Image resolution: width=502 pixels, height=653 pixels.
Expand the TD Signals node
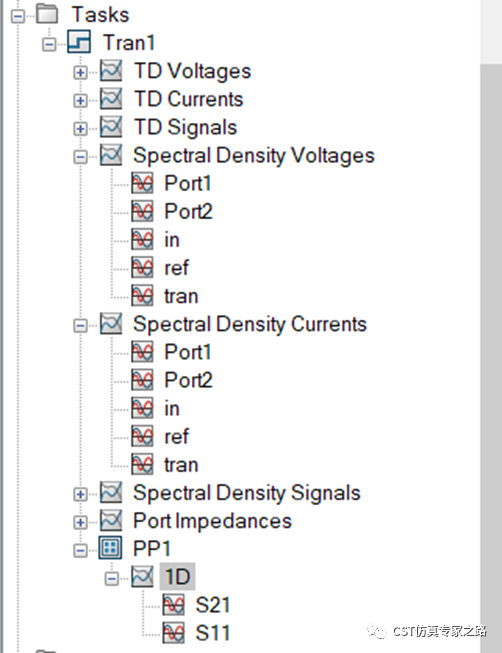[x=80, y=129]
